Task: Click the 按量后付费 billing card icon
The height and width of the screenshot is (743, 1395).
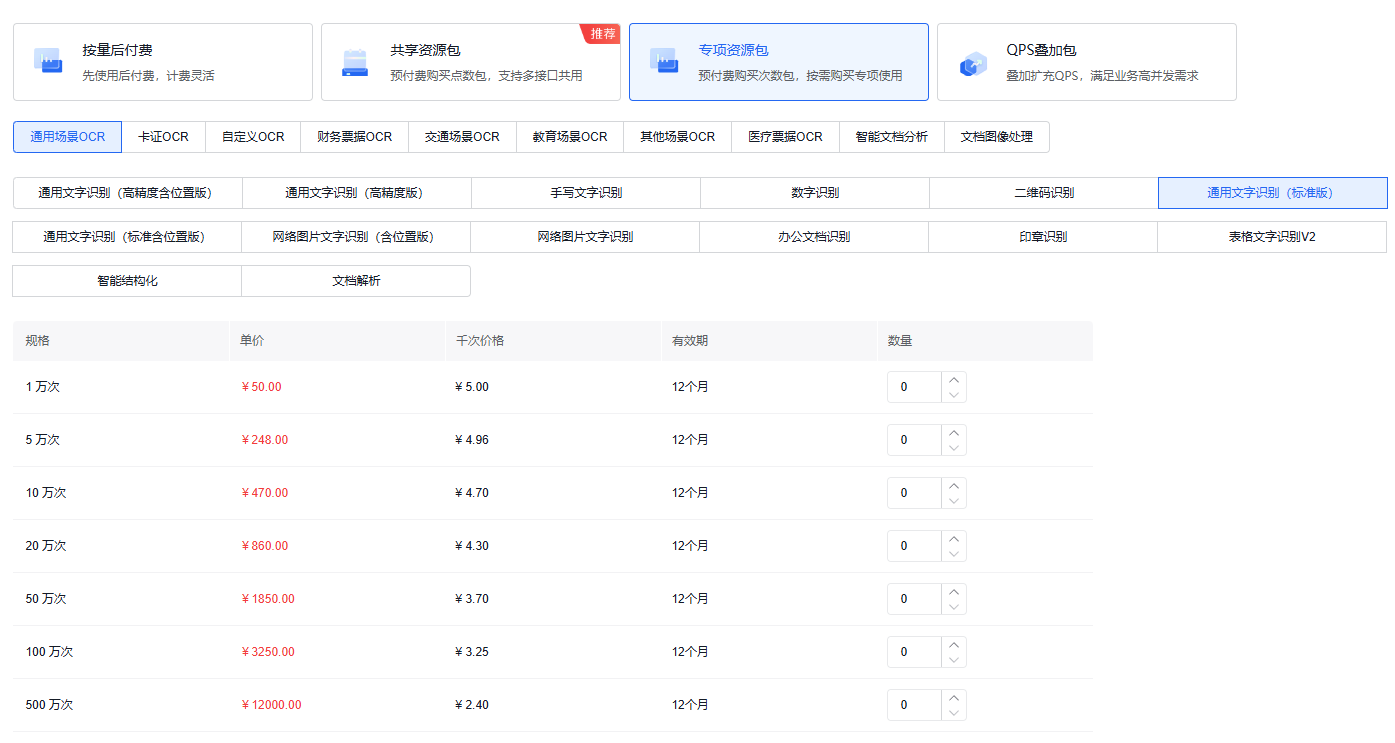Action: (48, 60)
